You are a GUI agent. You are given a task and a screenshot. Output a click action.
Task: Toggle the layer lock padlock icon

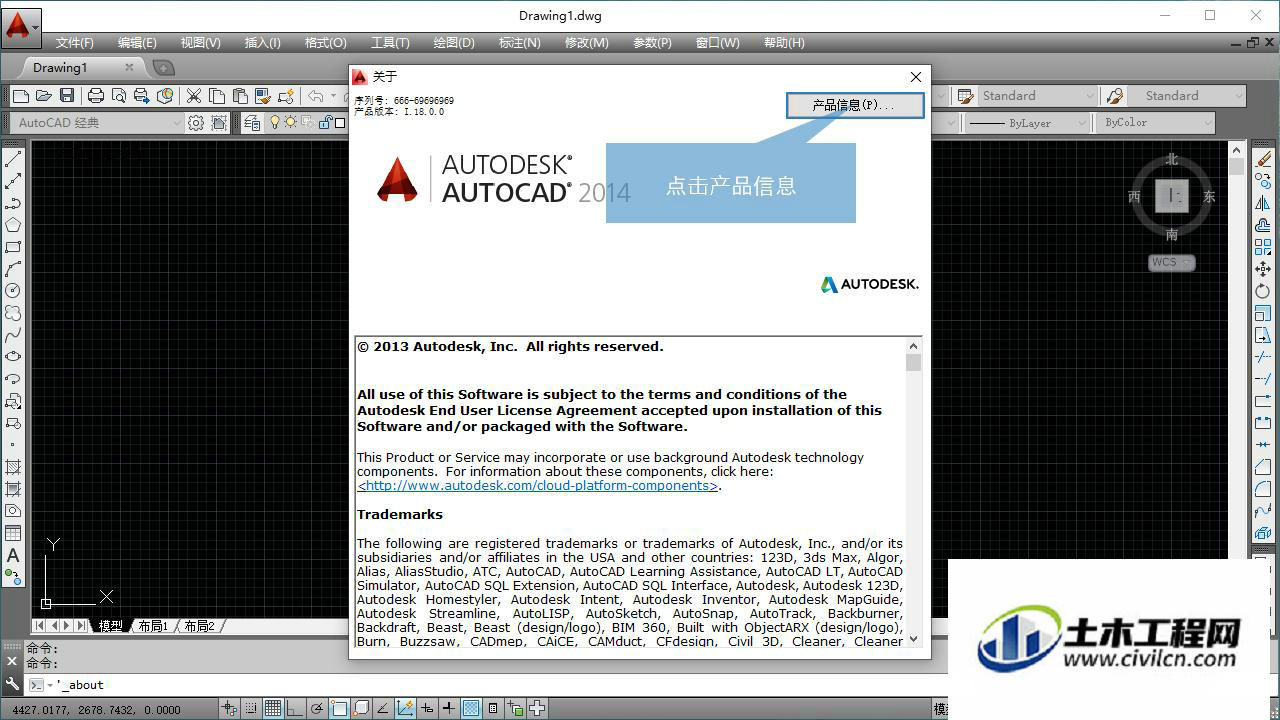(325, 123)
